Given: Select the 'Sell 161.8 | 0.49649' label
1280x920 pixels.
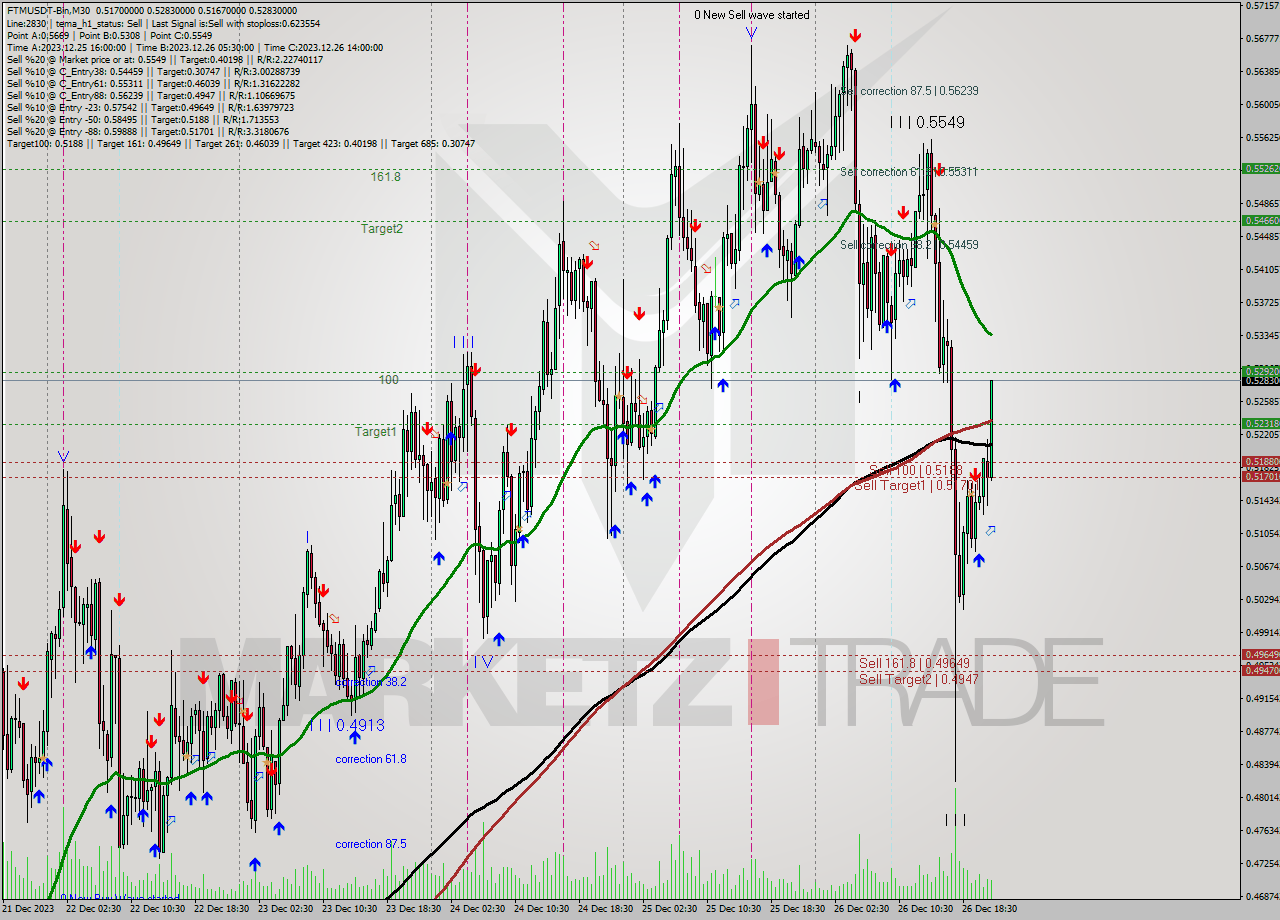Looking at the screenshot, I should [x=914, y=663].
